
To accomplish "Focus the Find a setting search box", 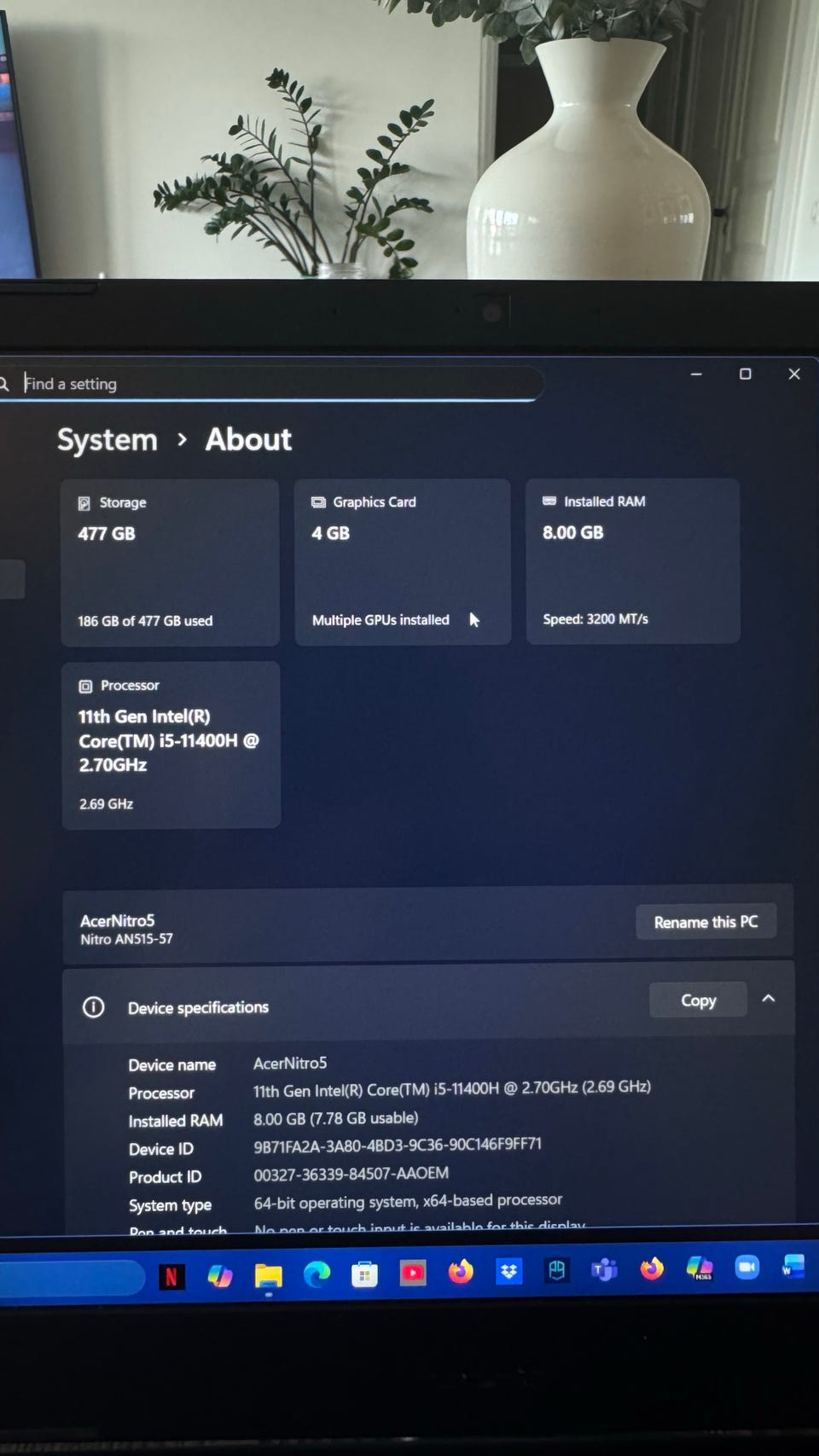I will 273,384.
